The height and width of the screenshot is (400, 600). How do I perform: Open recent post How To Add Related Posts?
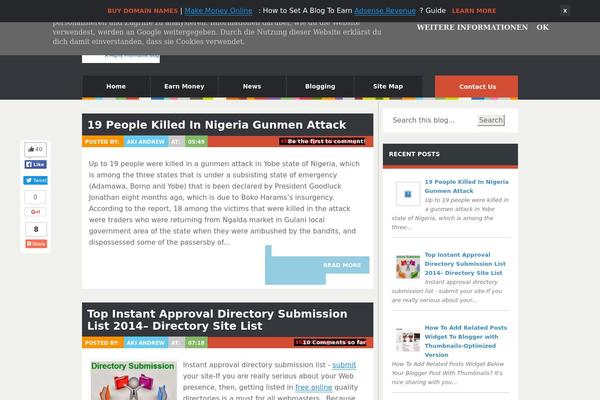click(466, 341)
